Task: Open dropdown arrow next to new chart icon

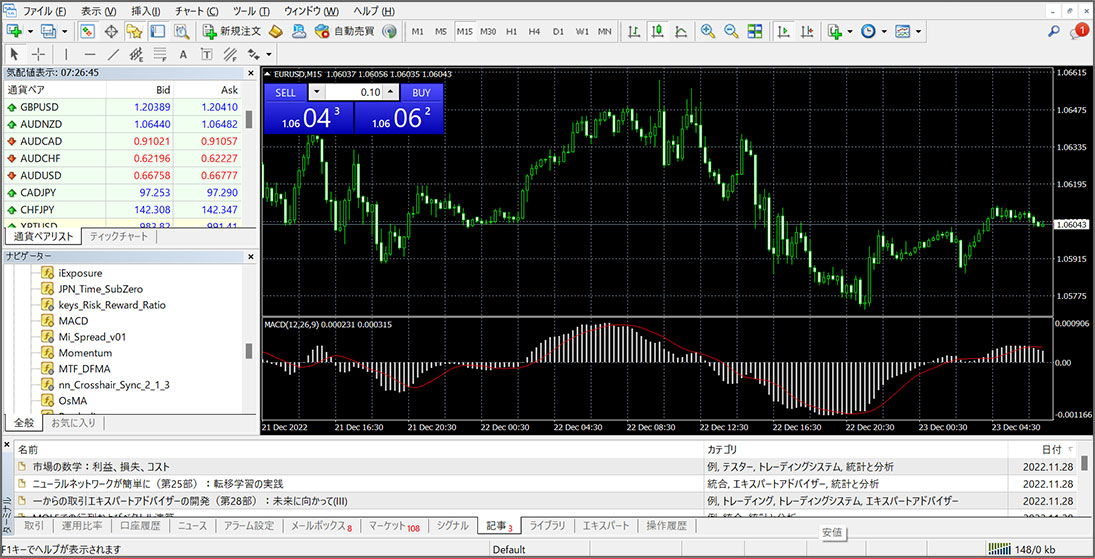Action: 30,31
